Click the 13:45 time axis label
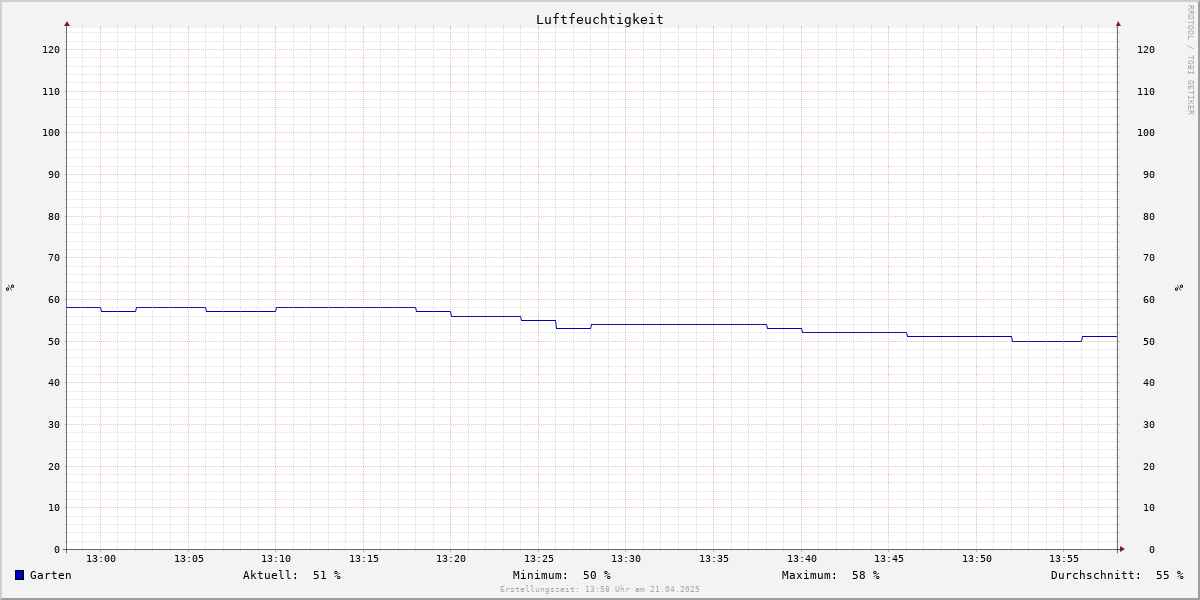The height and width of the screenshot is (600, 1200). (x=889, y=559)
